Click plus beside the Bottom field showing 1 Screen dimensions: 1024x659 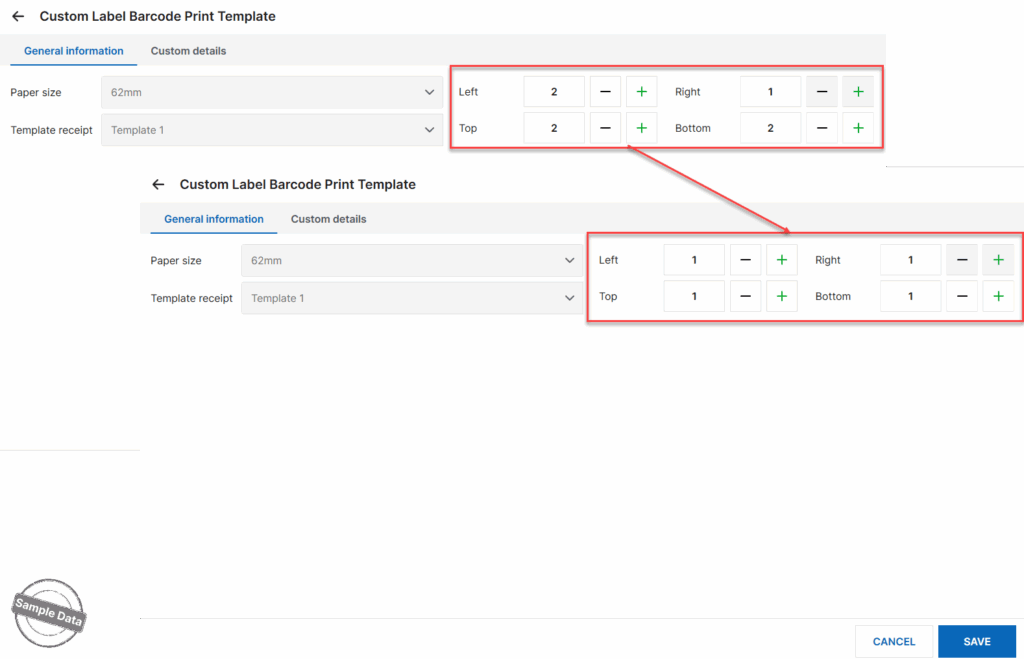[x=997, y=296]
